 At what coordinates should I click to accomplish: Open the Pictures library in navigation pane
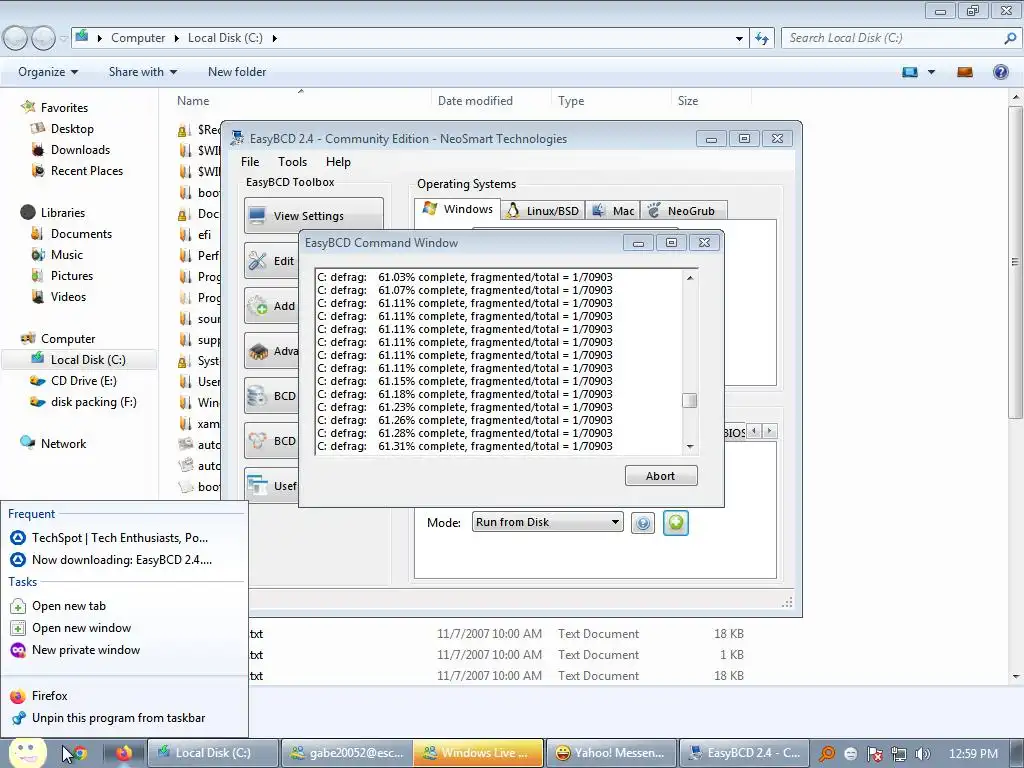72,276
